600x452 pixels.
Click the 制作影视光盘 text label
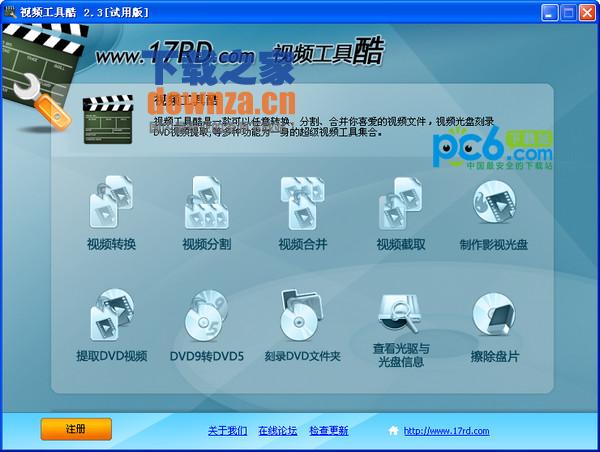[x=494, y=245]
